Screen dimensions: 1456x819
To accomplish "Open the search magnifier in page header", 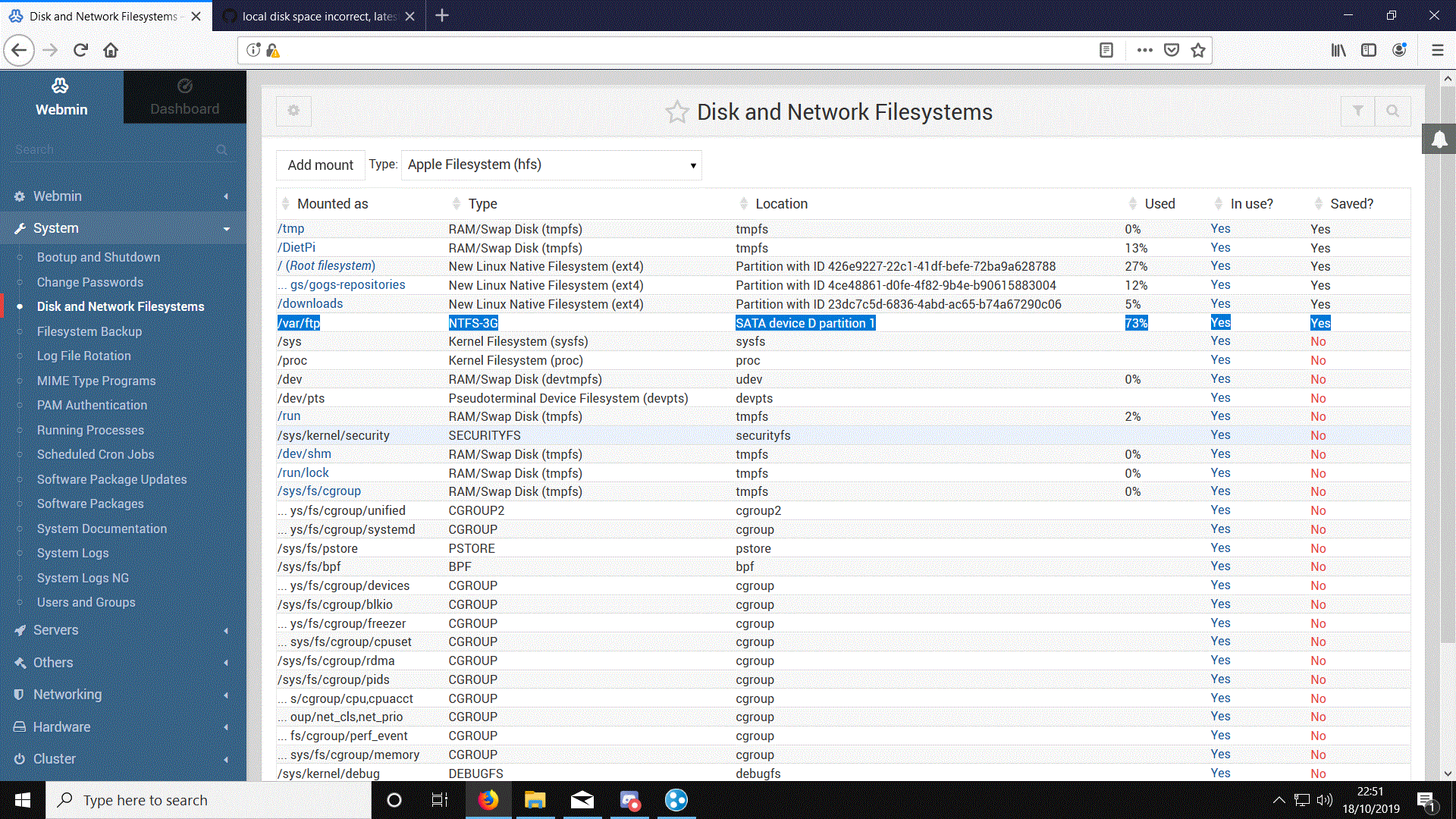I will click(1393, 111).
